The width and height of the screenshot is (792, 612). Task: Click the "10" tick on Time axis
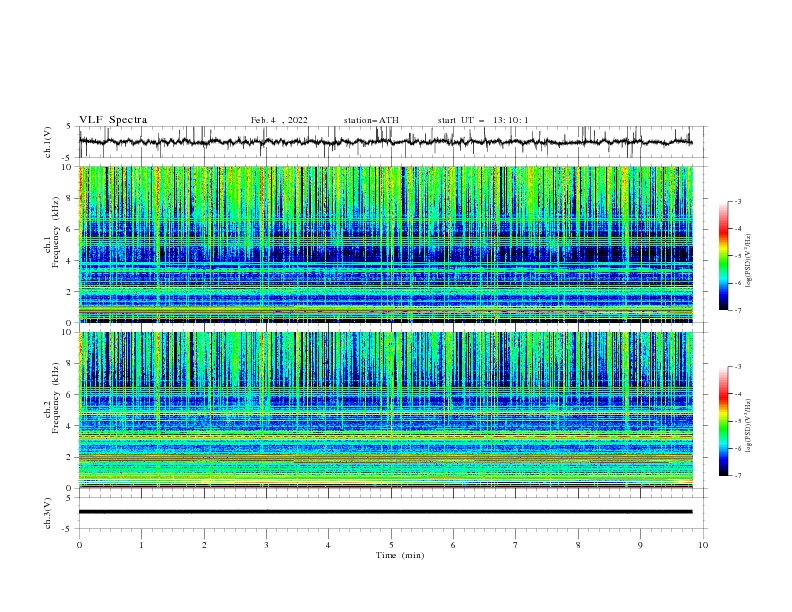click(x=703, y=545)
